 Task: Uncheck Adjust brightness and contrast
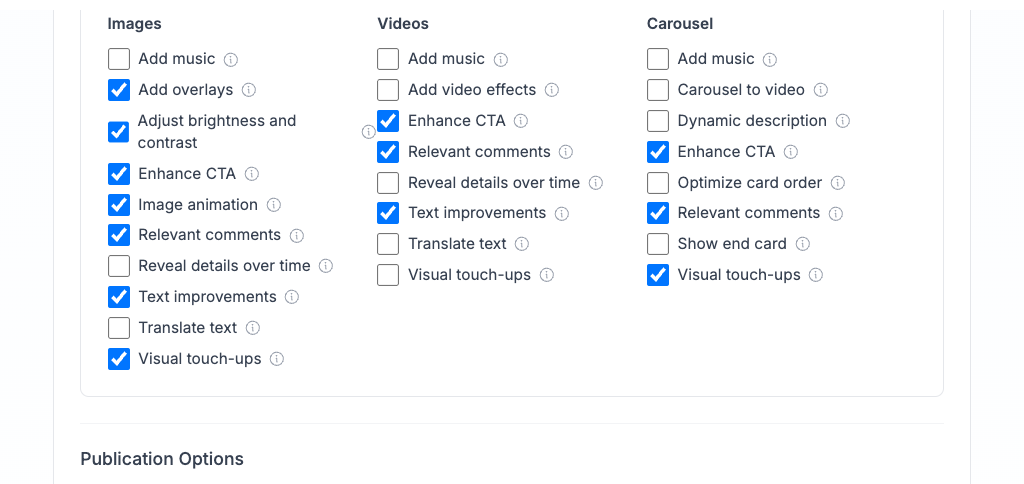pos(119,132)
